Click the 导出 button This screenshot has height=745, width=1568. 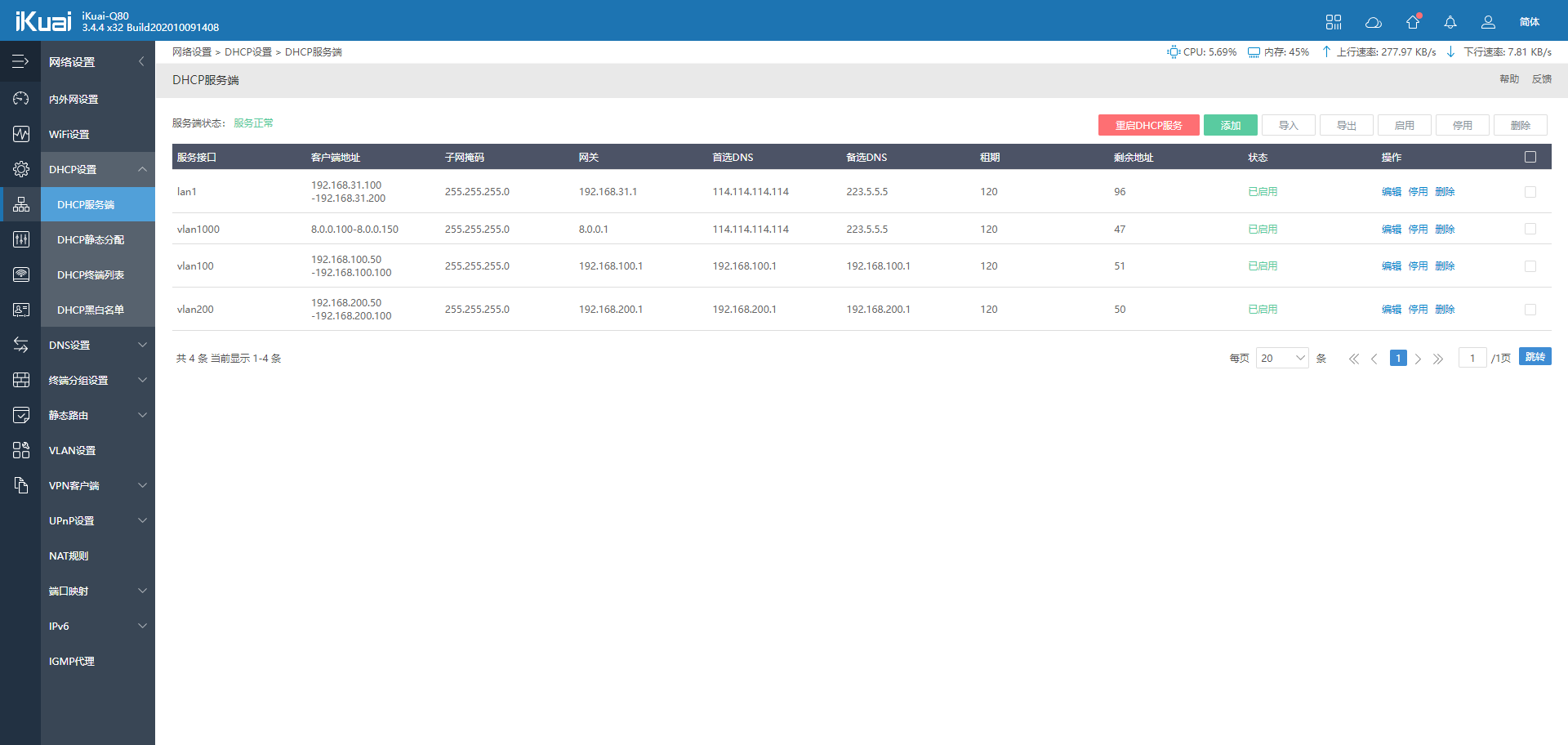pyautogui.click(x=1347, y=125)
